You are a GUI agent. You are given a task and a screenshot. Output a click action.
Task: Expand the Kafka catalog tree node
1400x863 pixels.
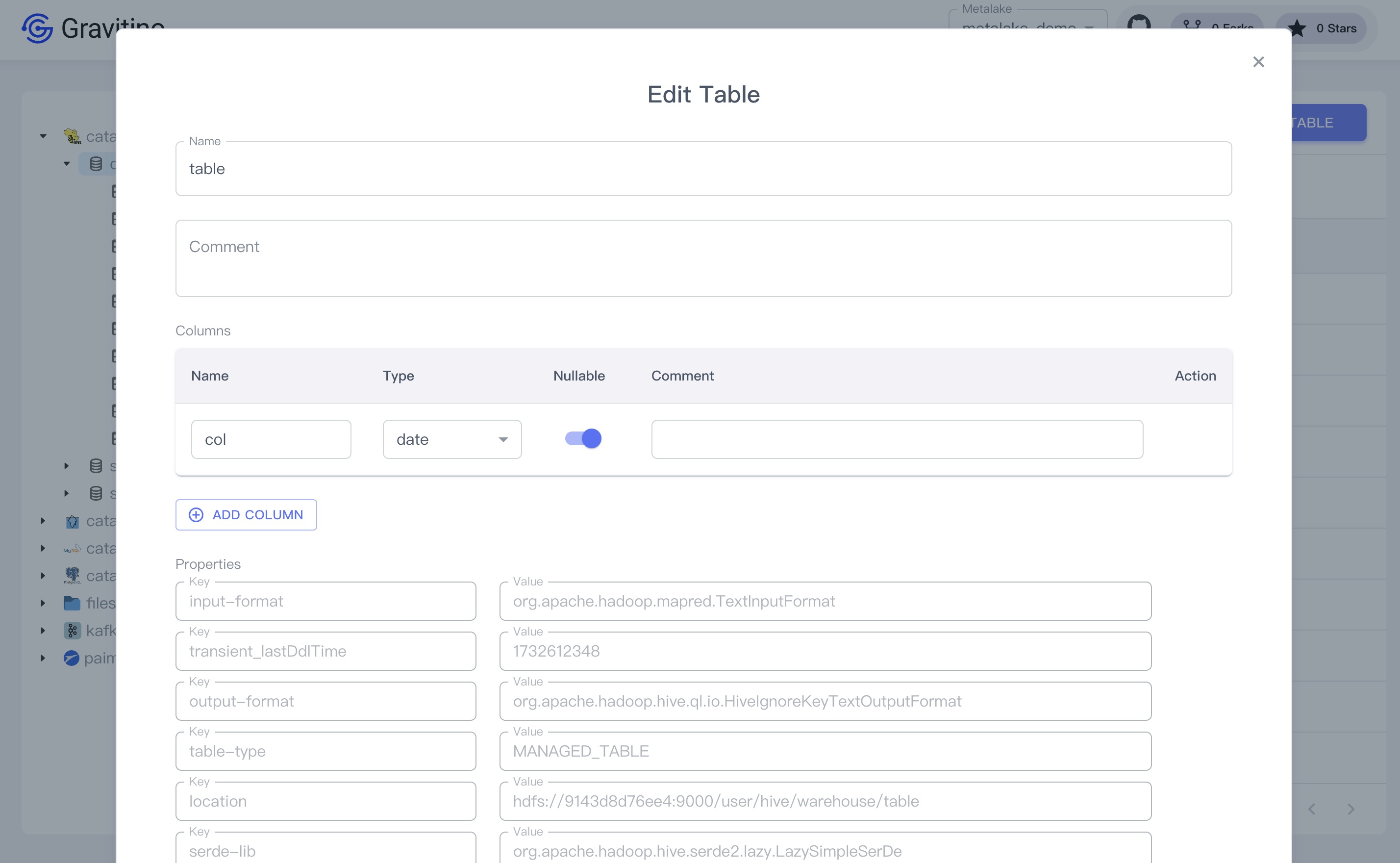tap(43, 631)
